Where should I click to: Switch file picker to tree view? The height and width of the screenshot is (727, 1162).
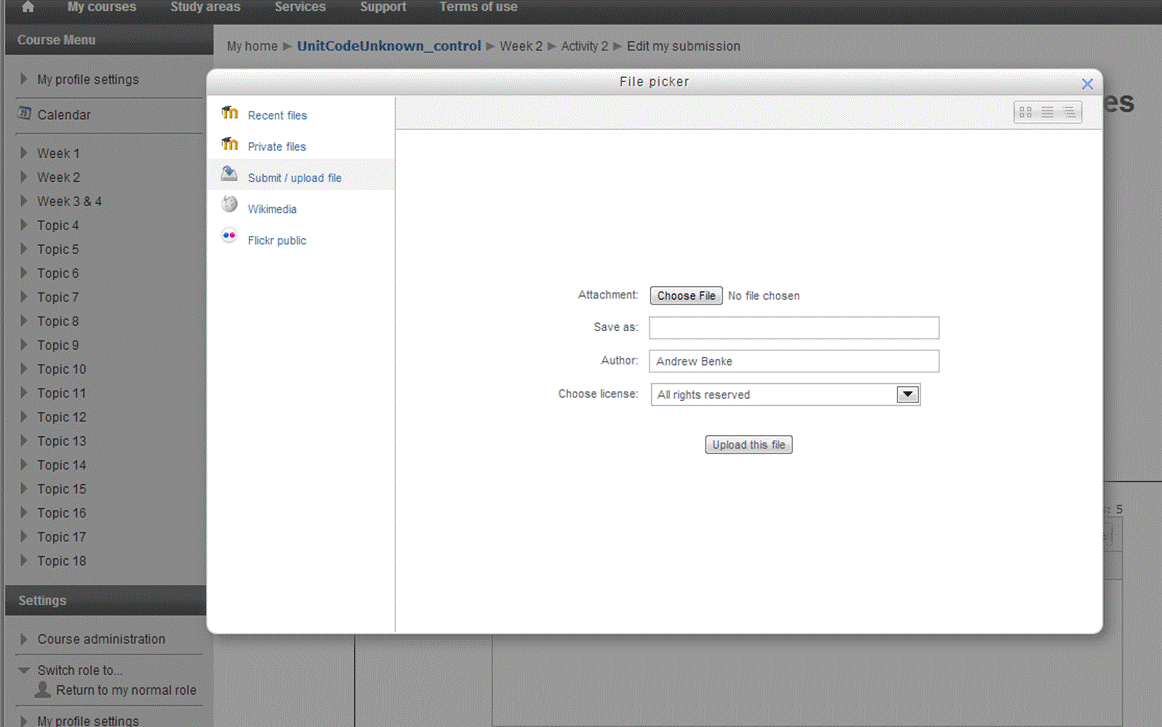coord(1069,113)
